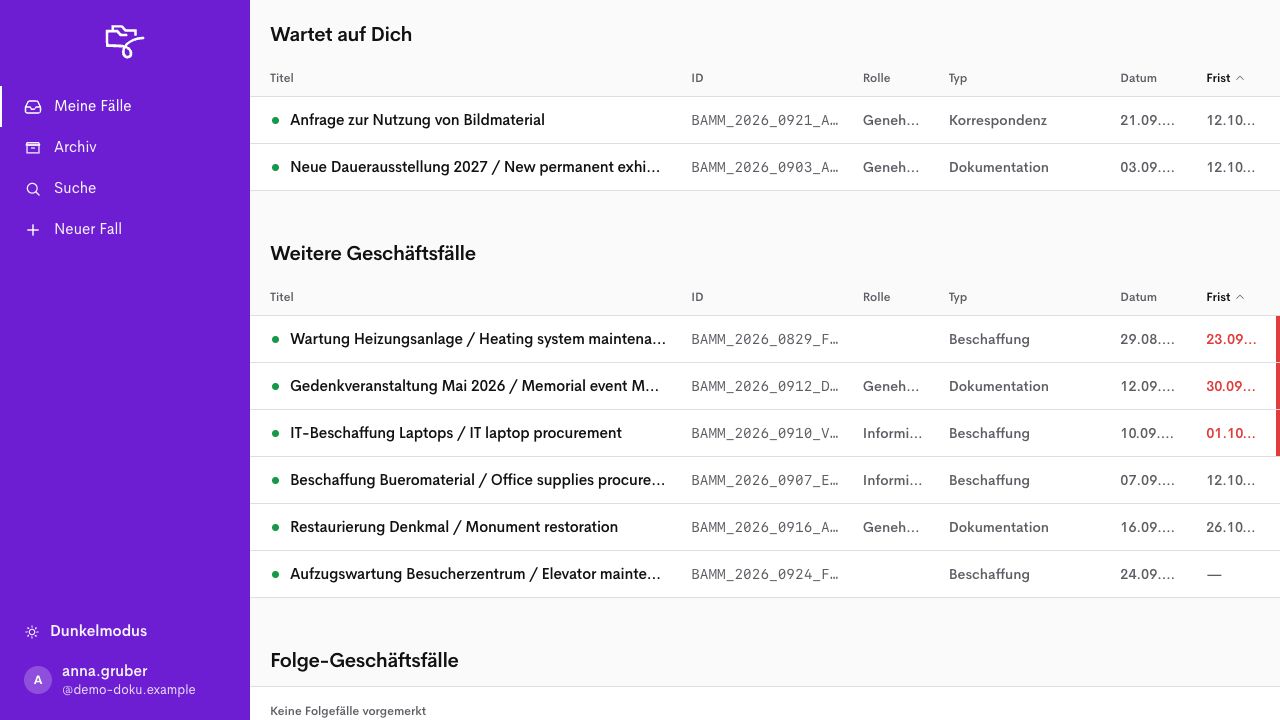Open Wartung Heizungsanlage case
The image size is (1280, 720).
pyautogui.click(x=765, y=339)
